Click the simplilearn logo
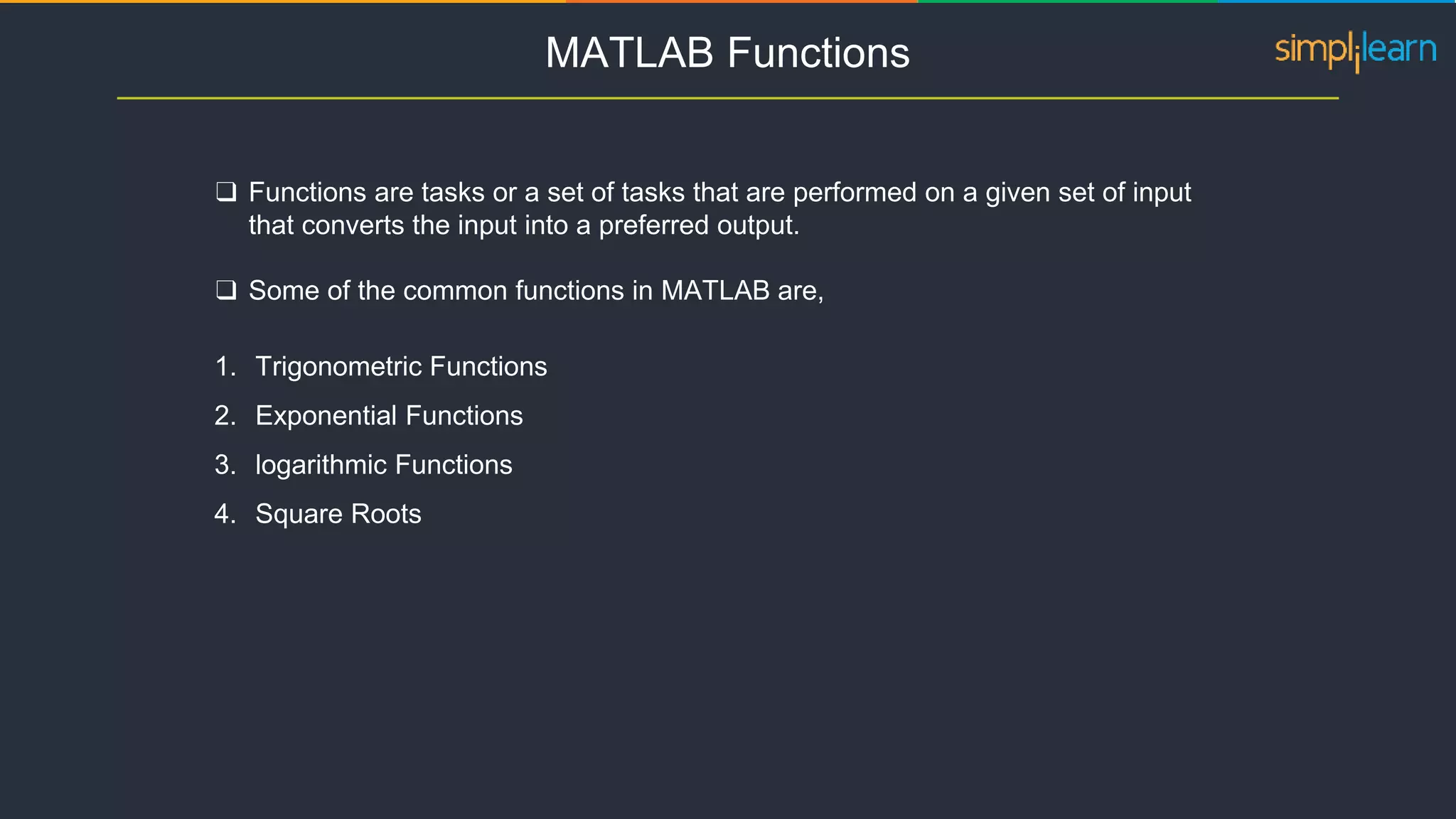The height and width of the screenshot is (819, 1456). tap(1355, 50)
